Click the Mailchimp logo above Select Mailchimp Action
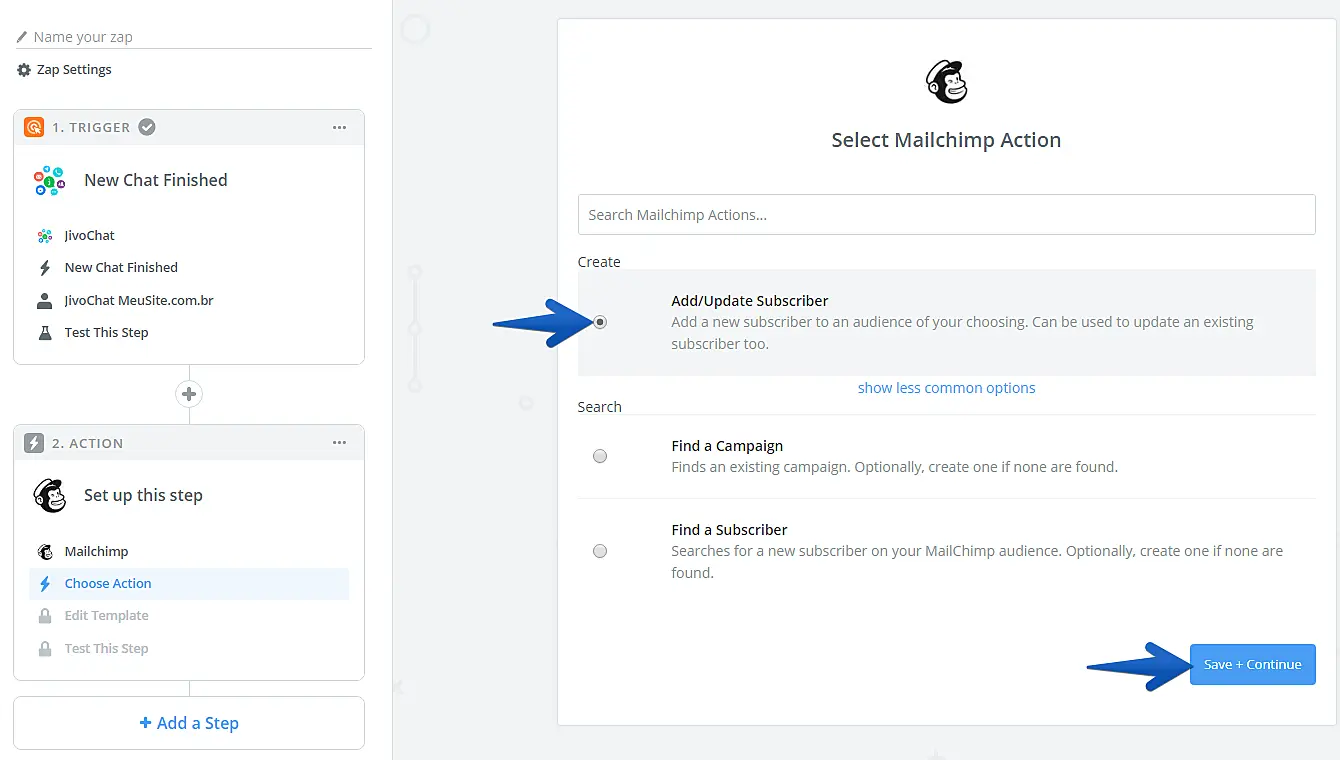The image size is (1340, 760). point(946,82)
